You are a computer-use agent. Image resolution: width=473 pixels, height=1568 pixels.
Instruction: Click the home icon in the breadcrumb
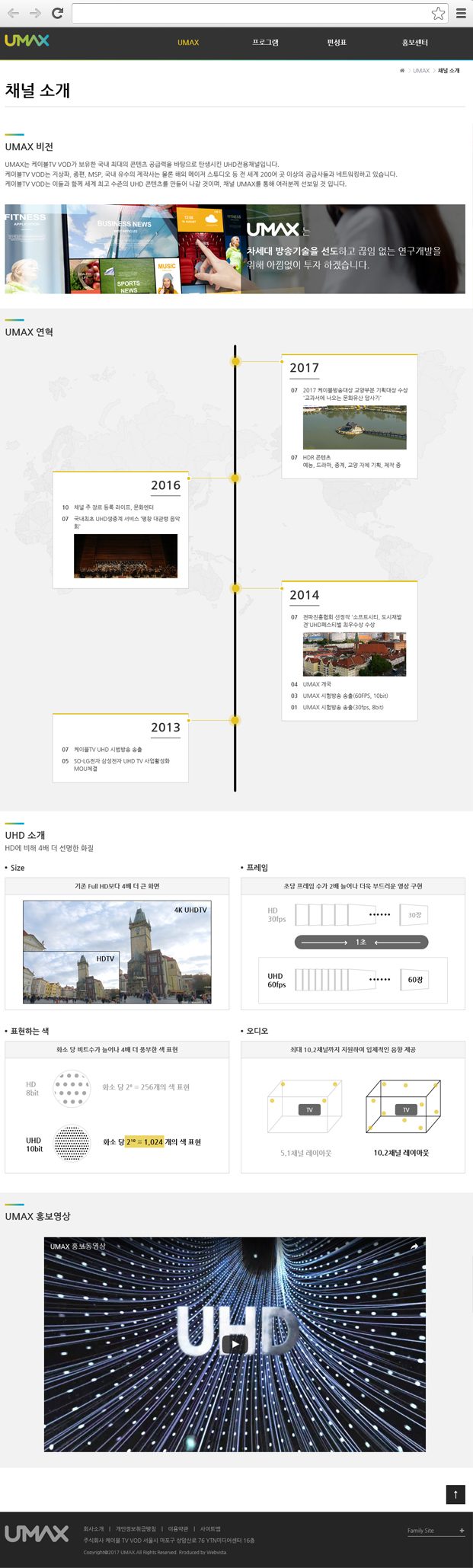(x=402, y=71)
